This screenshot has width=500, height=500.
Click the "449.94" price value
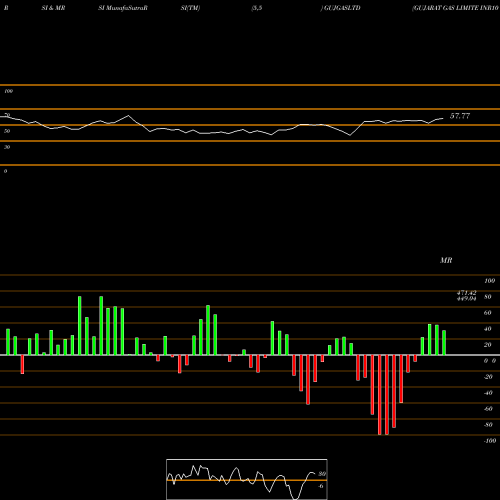coord(466,298)
